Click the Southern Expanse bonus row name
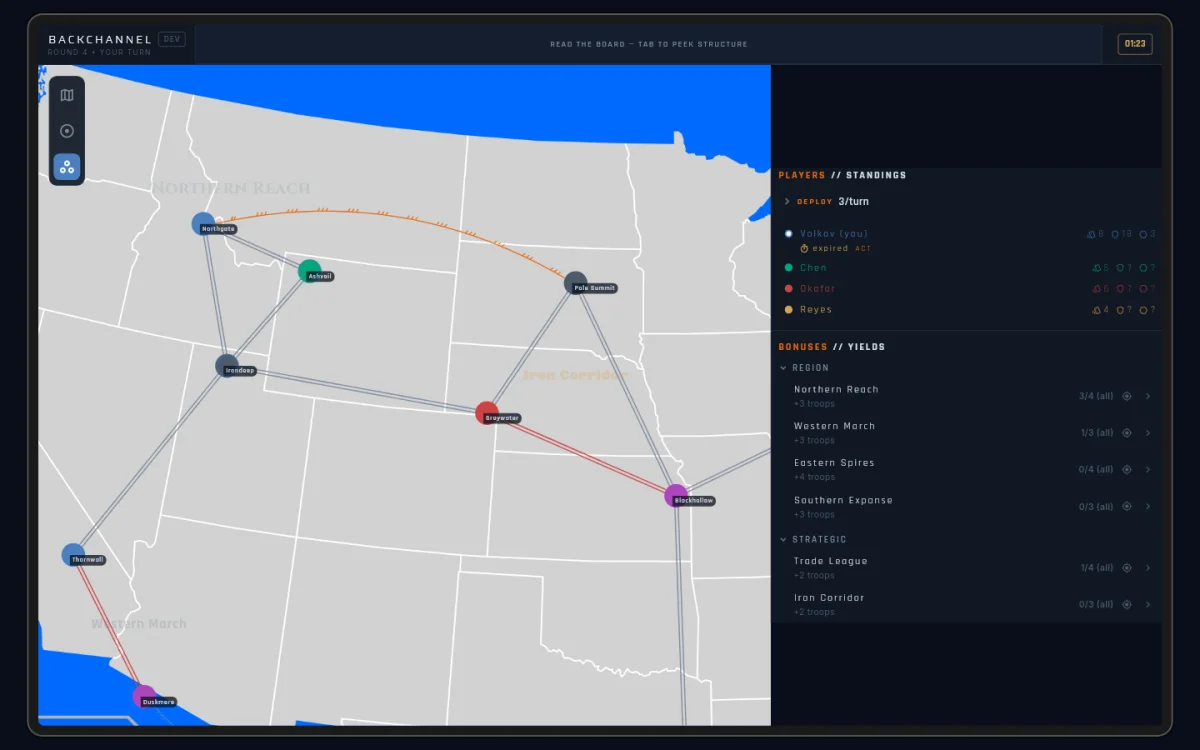Screen dimensions: 1200x750 tap(843, 500)
